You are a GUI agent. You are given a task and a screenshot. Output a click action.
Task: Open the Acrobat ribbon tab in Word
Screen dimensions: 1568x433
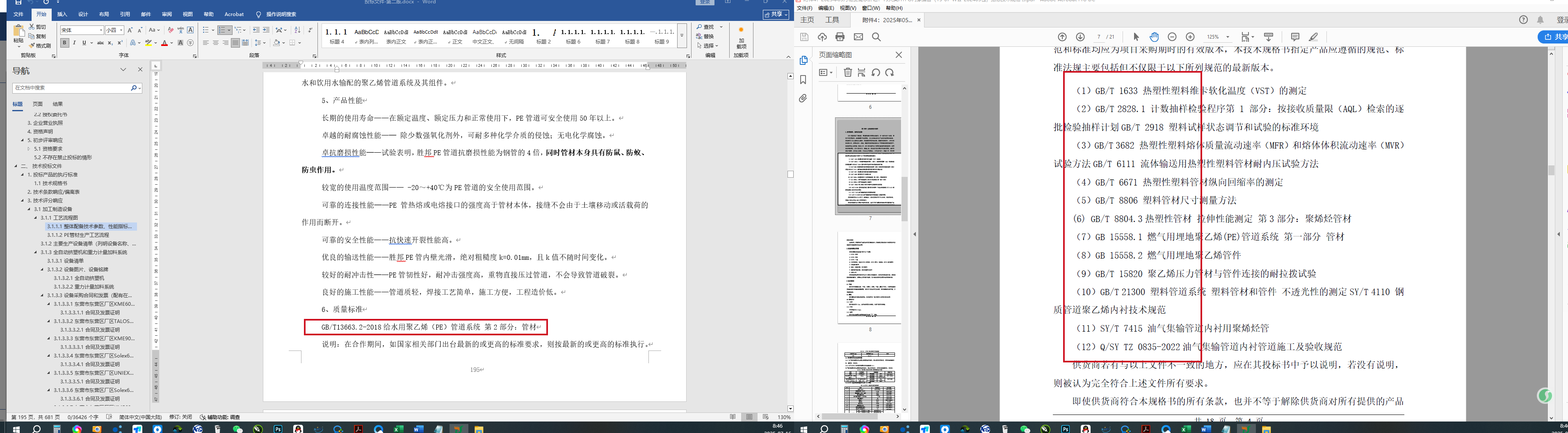[x=234, y=14]
